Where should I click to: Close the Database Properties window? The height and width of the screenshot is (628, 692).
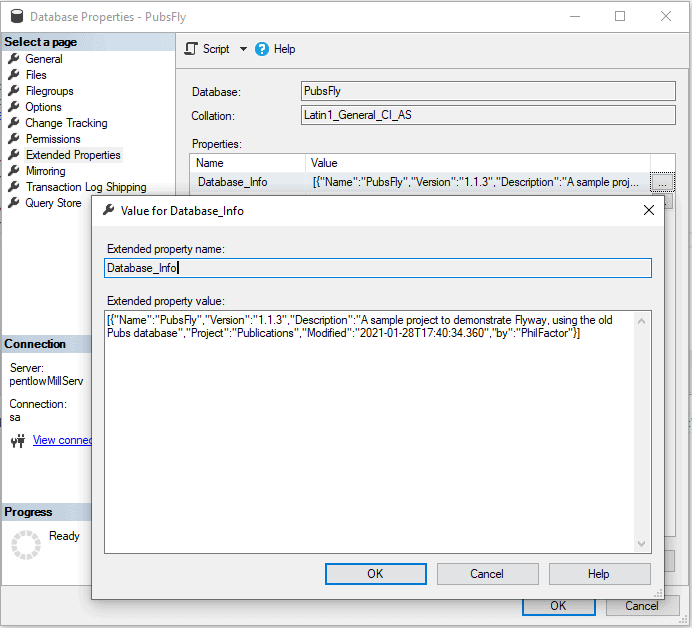(x=666, y=16)
